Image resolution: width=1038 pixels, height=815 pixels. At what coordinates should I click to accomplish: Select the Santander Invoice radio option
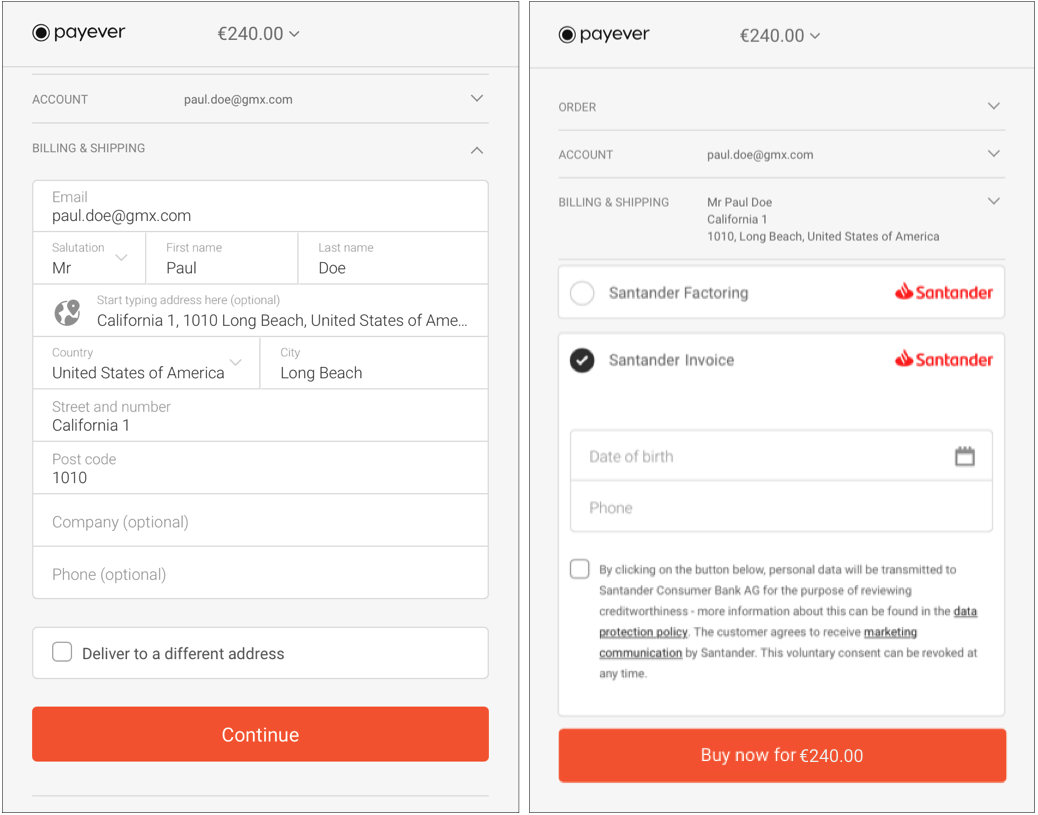point(582,360)
